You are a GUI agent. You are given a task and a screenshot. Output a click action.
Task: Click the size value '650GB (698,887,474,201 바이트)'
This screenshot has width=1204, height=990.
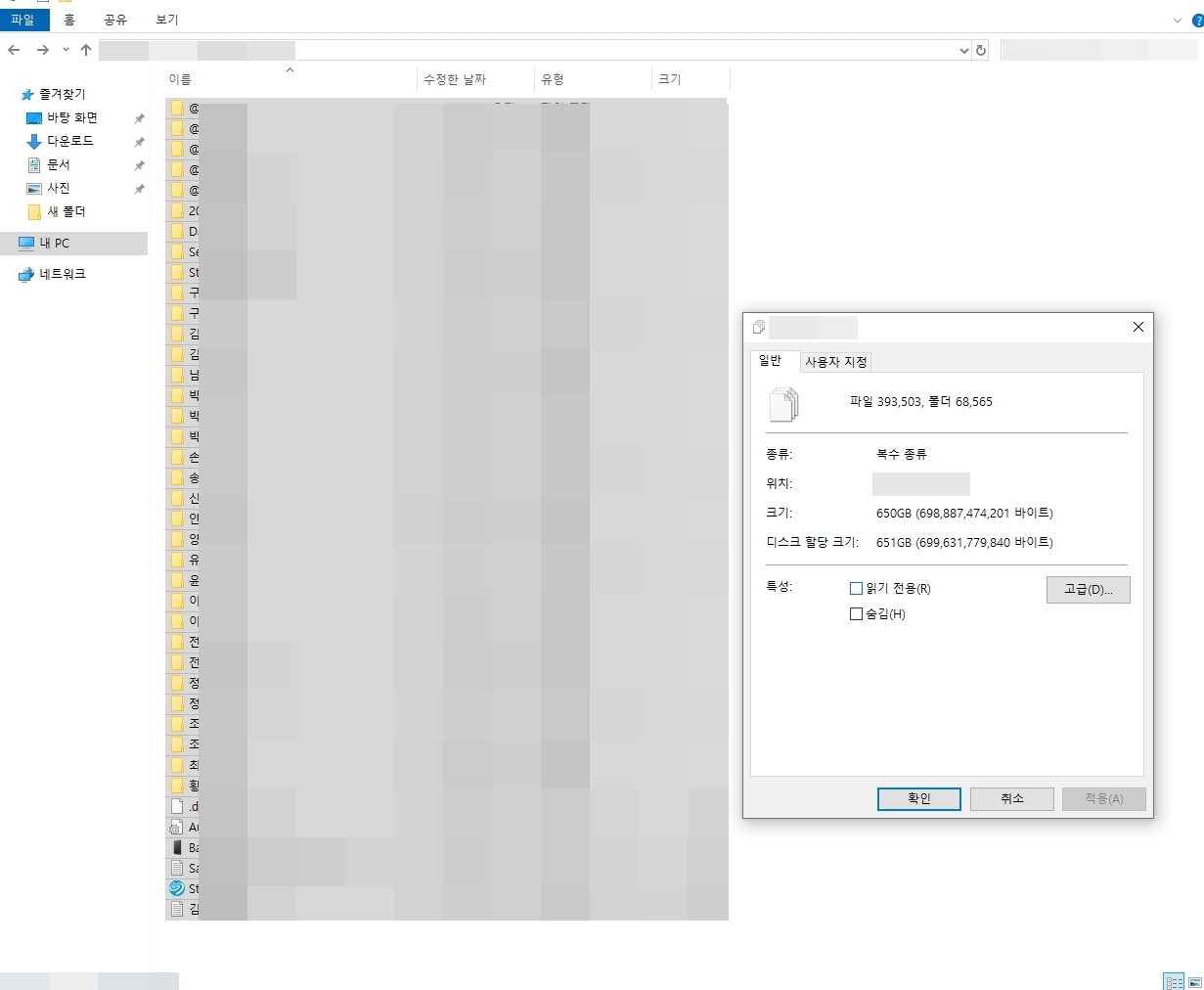click(964, 514)
